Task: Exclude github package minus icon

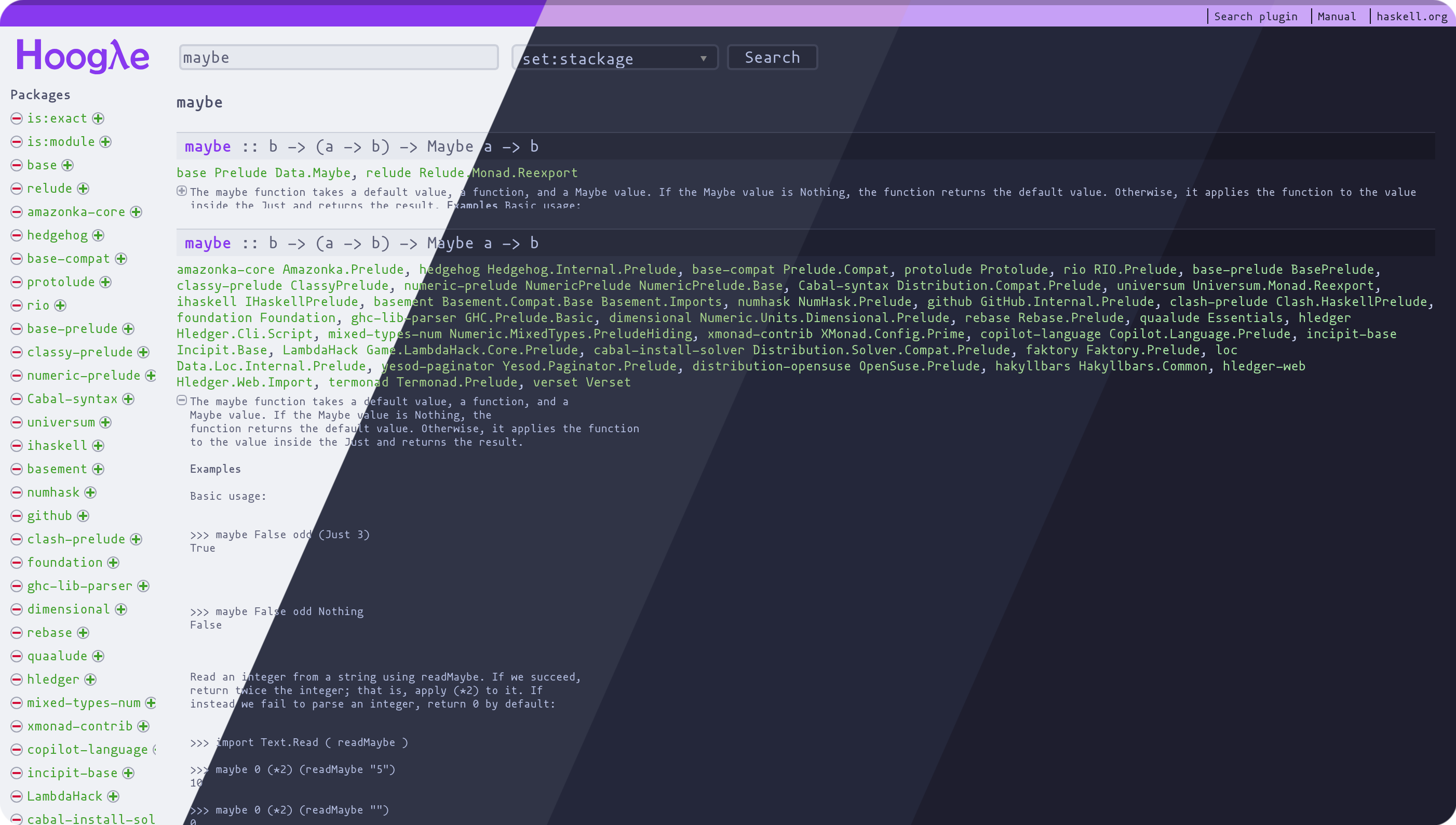Action: coord(17,515)
